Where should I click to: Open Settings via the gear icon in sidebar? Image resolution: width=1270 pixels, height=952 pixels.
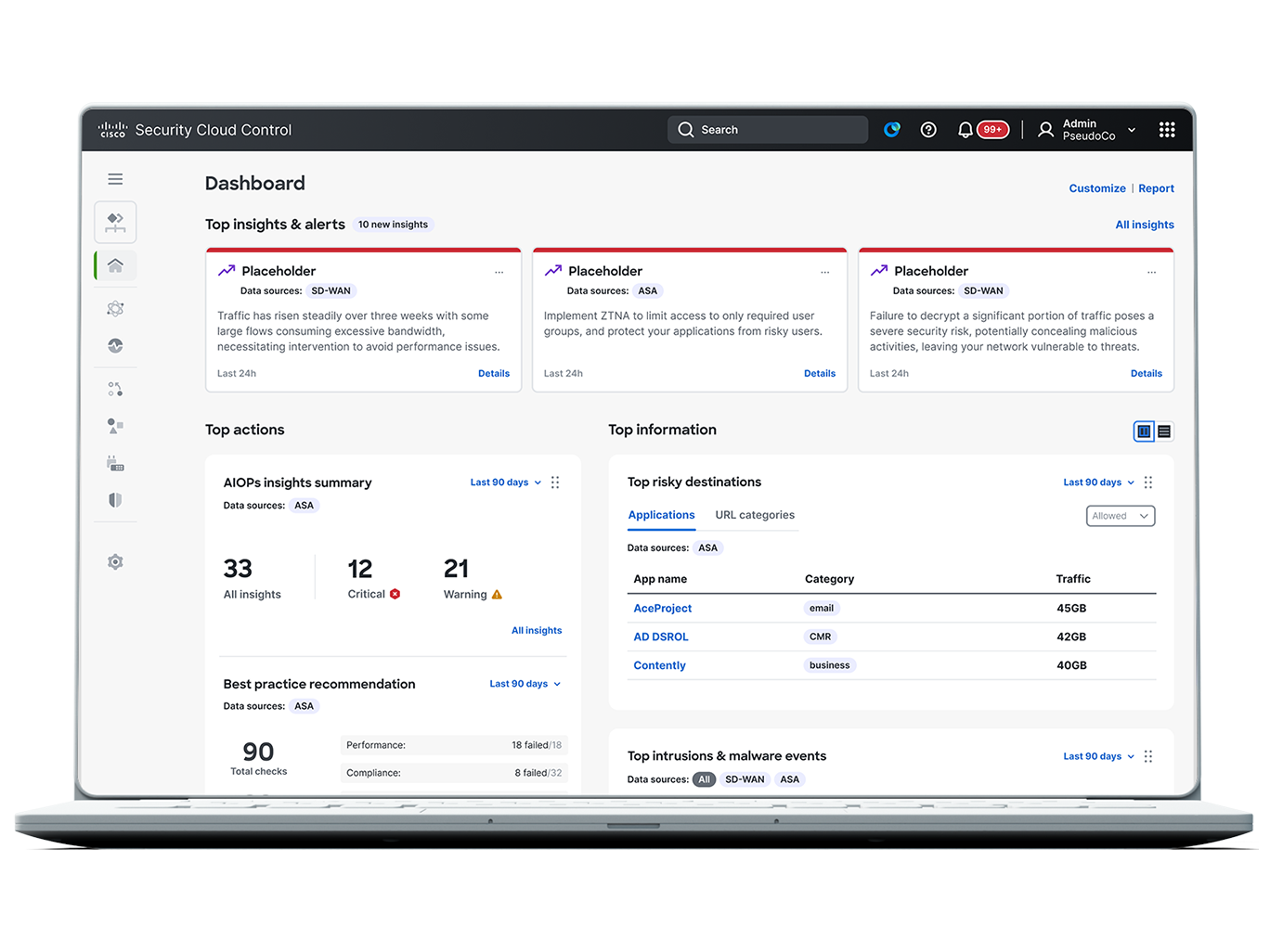[115, 561]
